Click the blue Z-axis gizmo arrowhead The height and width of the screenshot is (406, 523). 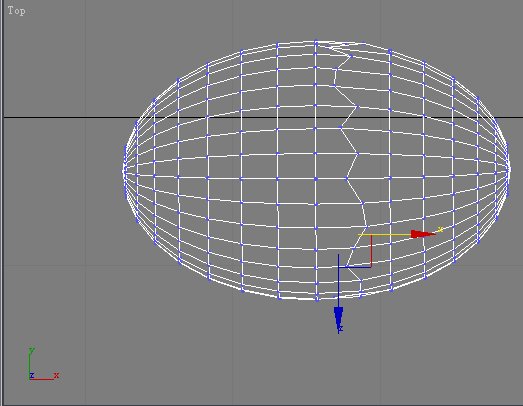[339, 317]
